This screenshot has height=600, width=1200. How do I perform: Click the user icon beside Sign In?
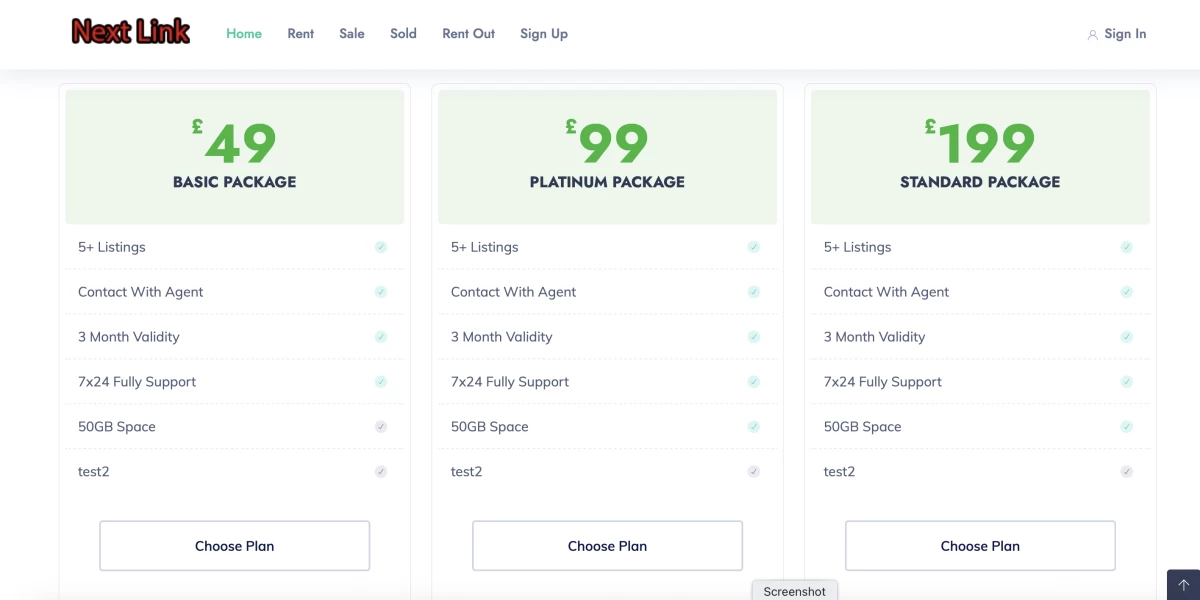pyautogui.click(x=1092, y=35)
